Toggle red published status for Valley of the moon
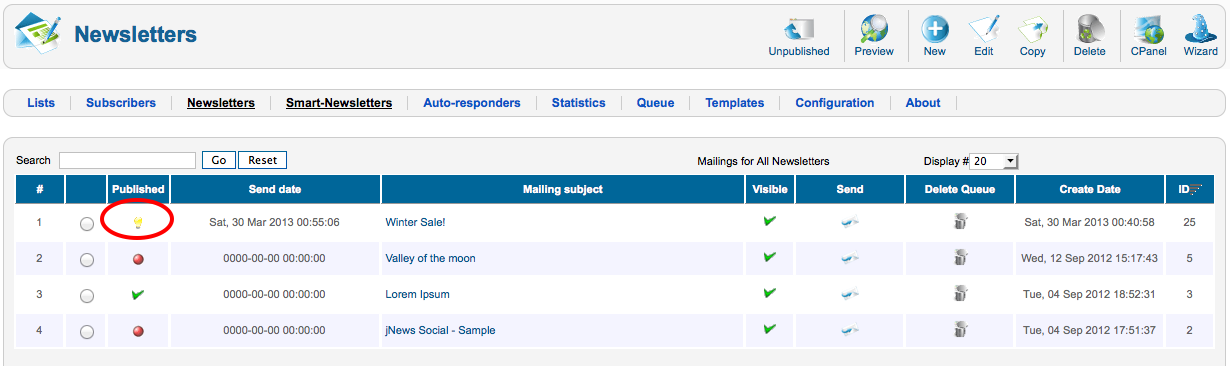The width and height of the screenshot is (1230, 366). click(x=138, y=259)
